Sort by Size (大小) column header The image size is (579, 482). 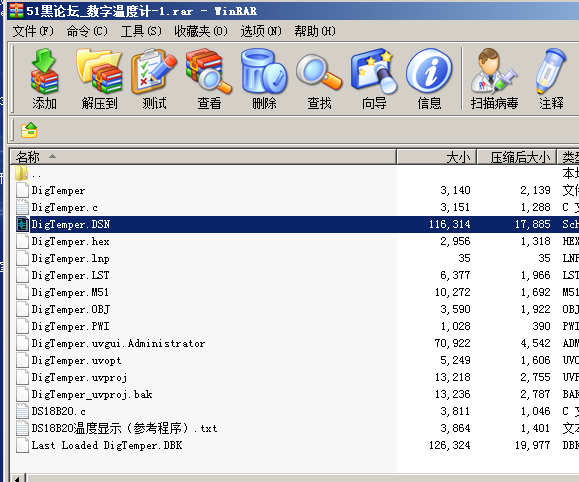[x=437, y=157]
